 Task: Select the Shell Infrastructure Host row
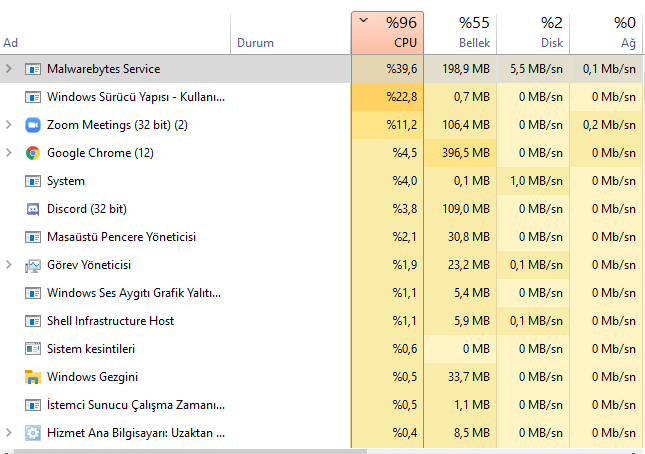coord(111,321)
